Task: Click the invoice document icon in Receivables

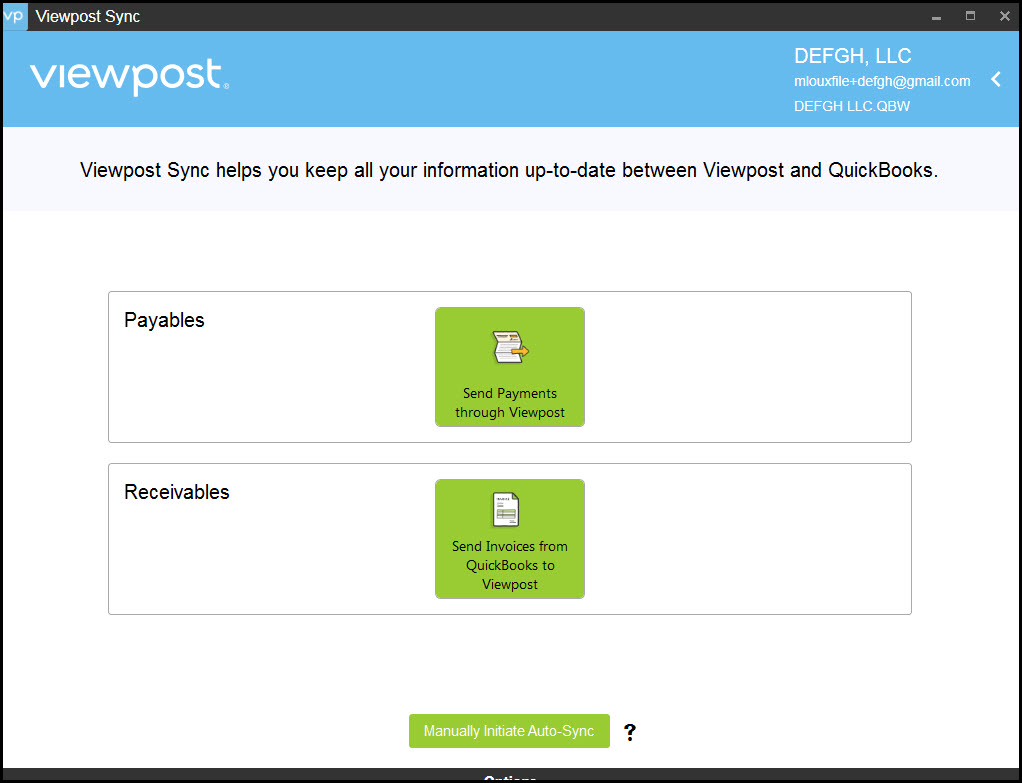Action: [x=506, y=510]
